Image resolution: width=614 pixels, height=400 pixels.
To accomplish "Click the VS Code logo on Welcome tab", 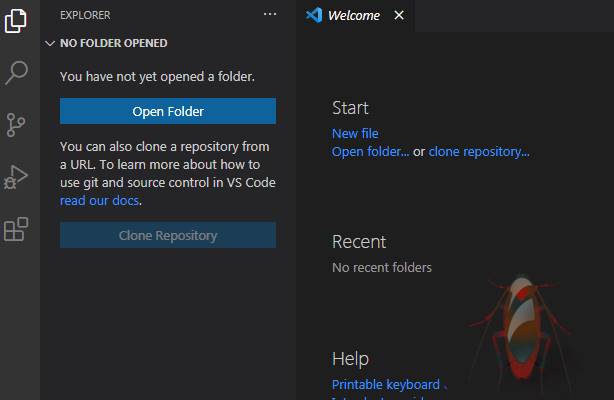I will pyautogui.click(x=314, y=15).
